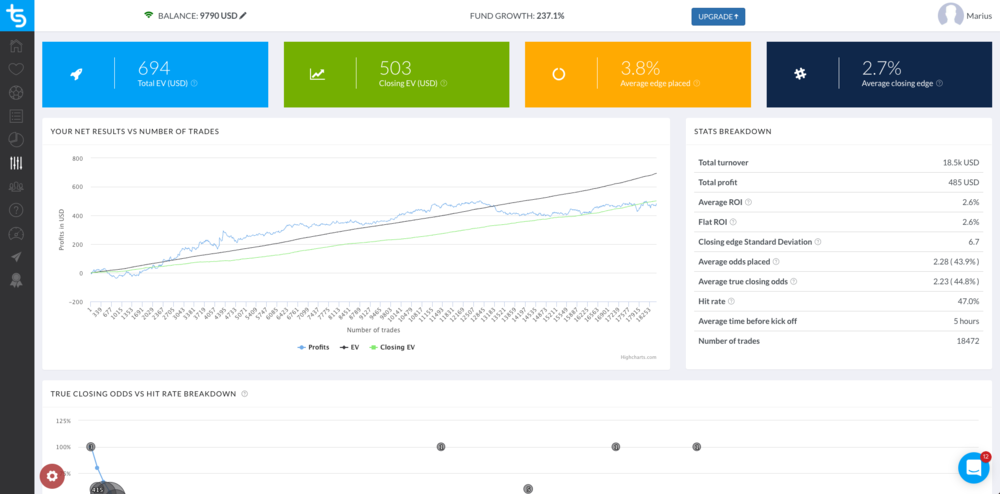Show help for Hit rate
The height and width of the screenshot is (494, 1000).
731,301
